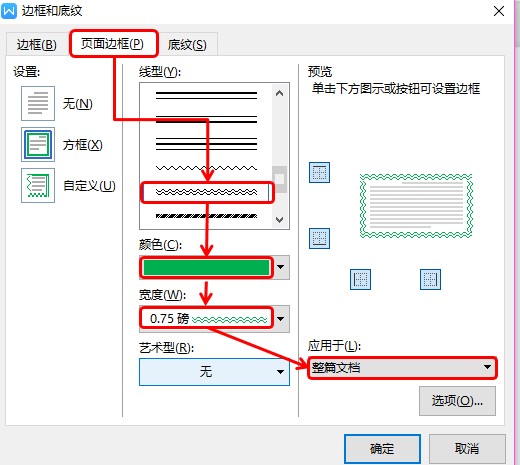Switch to the 底纹(S) tab
The width and height of the screenshot is (520, 465).
point(187,44)
